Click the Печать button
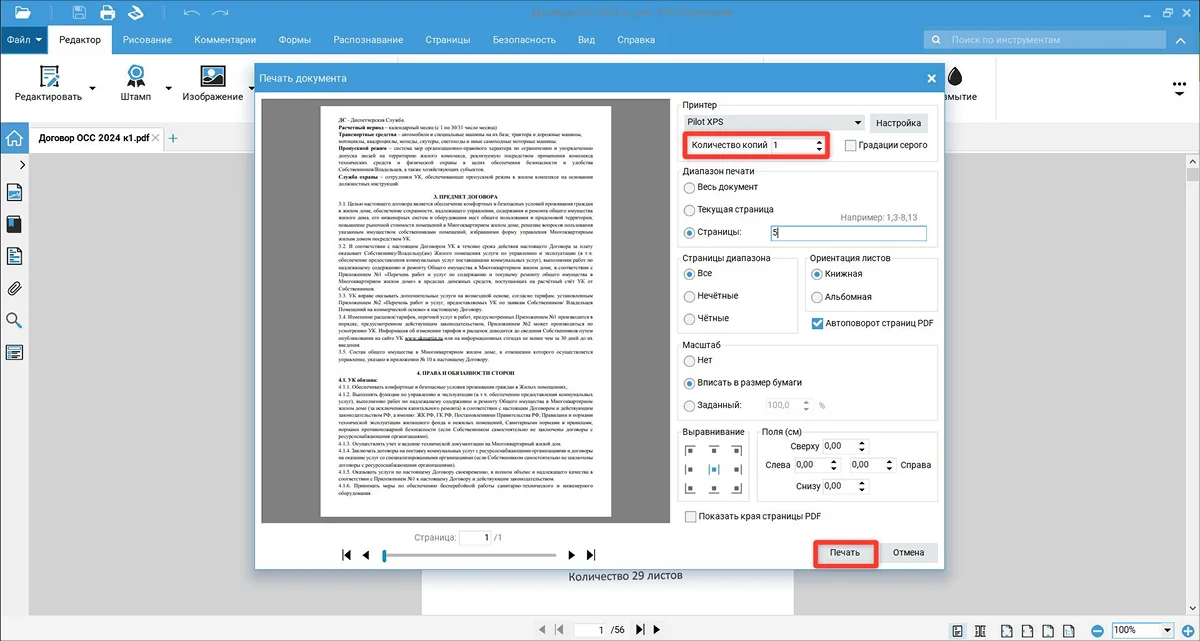Viewport: 1200px width, 641px height. [845, 553]
